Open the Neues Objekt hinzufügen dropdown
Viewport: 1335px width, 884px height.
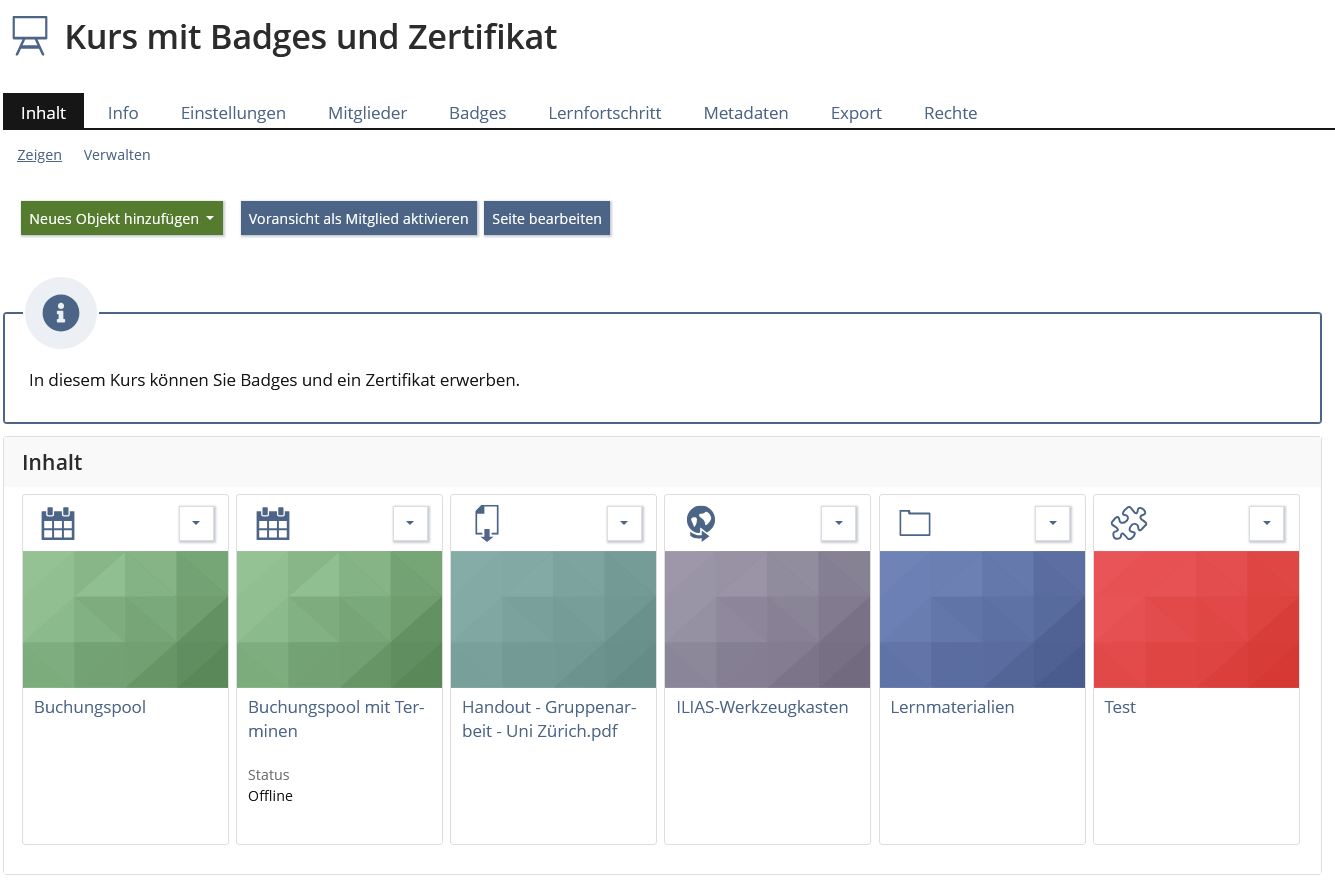121,219
